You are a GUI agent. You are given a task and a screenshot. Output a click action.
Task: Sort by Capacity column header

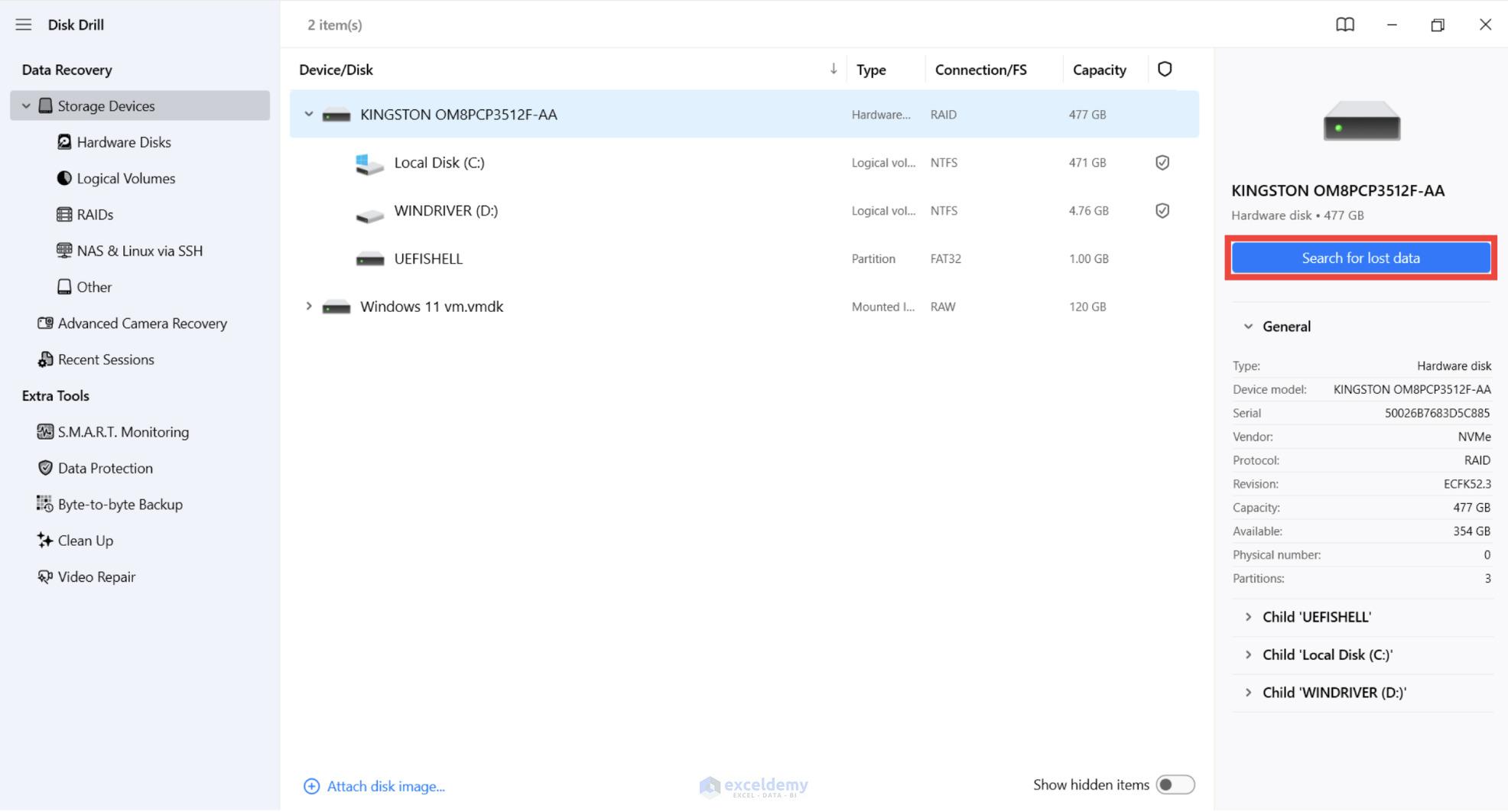[1099, 70]
